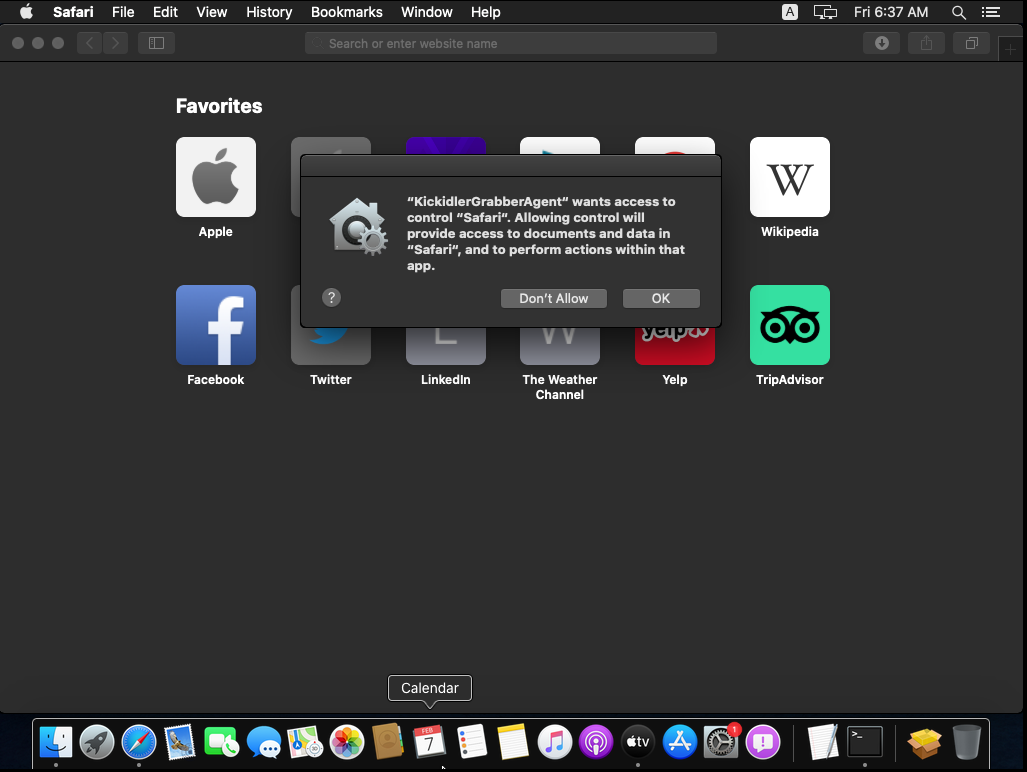Open Podcasts from the Dock
Viewport: 1027px width, 772px height.
pos(596,743)
